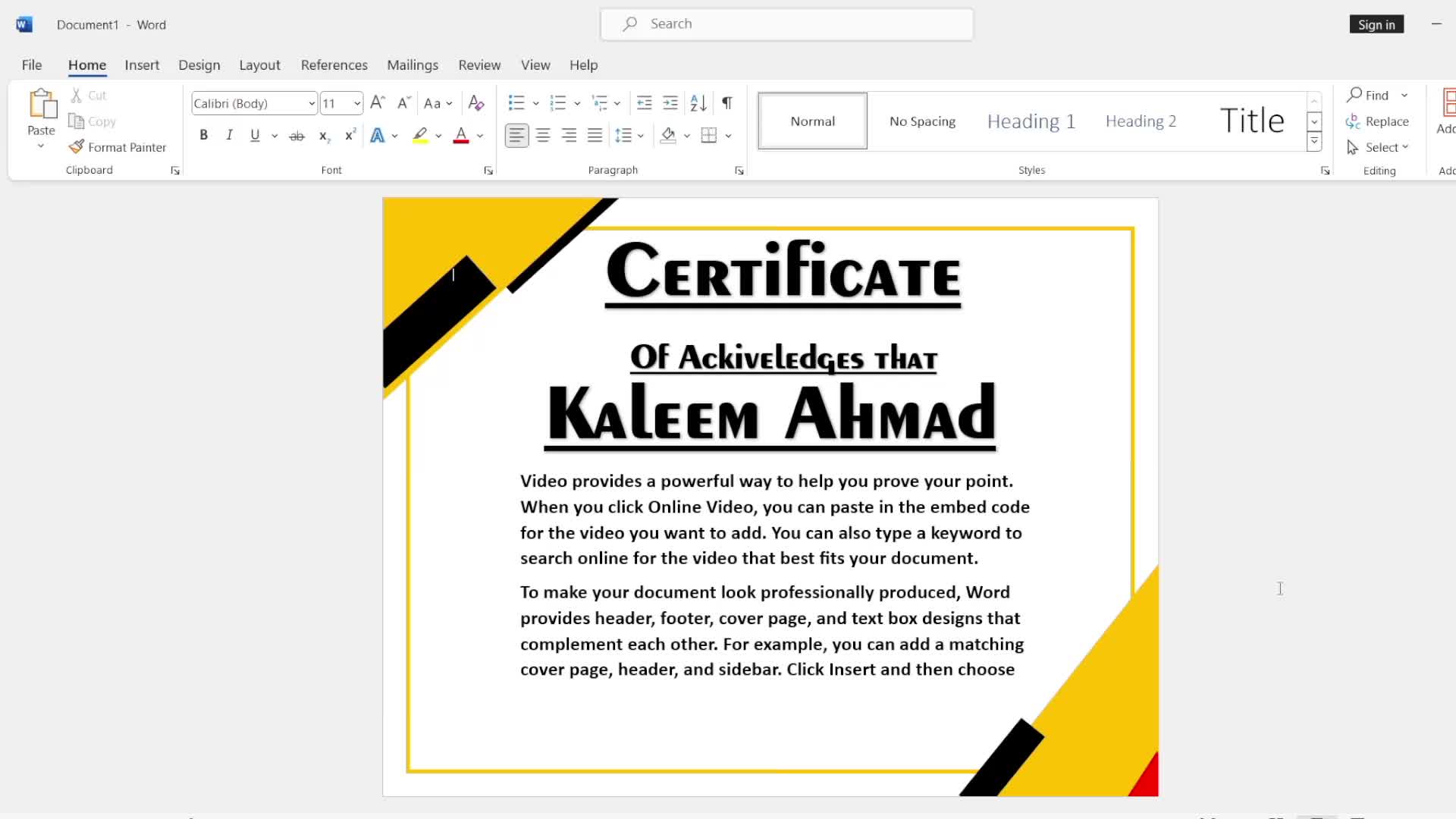
Task: Toggle Show/Hide paragraph marks
Action: click(727, 103)
